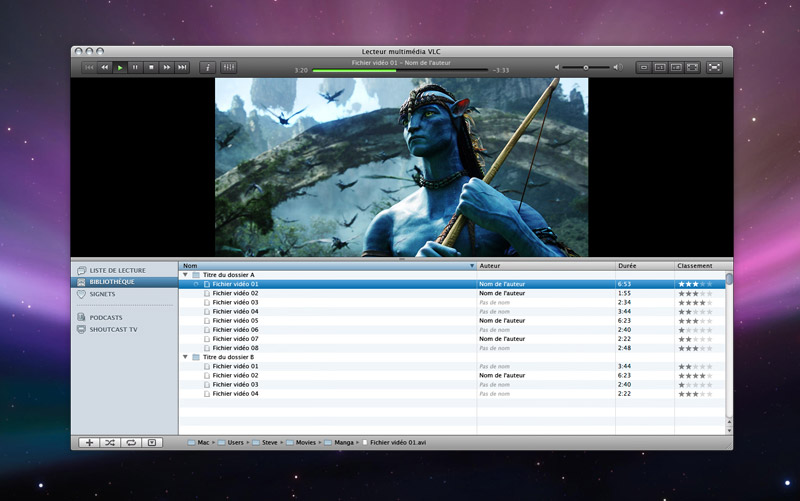Enter fullscreen mode
The height and width of the screenshot is (501, 800).
[714, 67]
